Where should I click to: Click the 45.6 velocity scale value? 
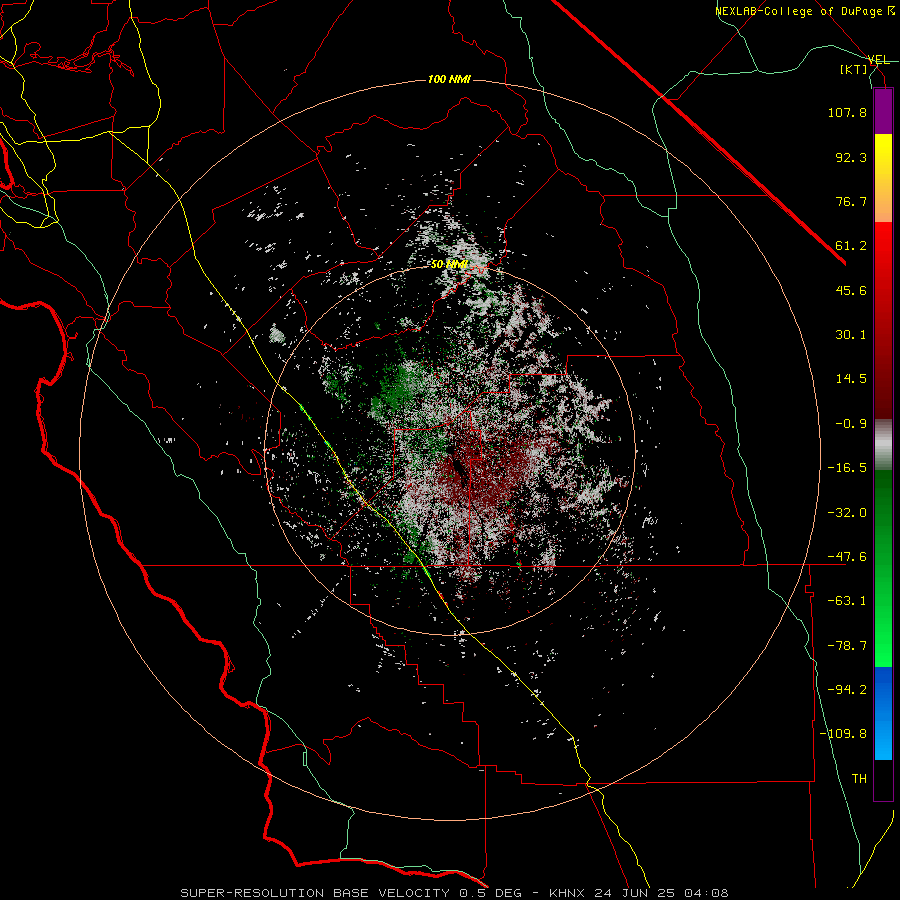(851, 290)
